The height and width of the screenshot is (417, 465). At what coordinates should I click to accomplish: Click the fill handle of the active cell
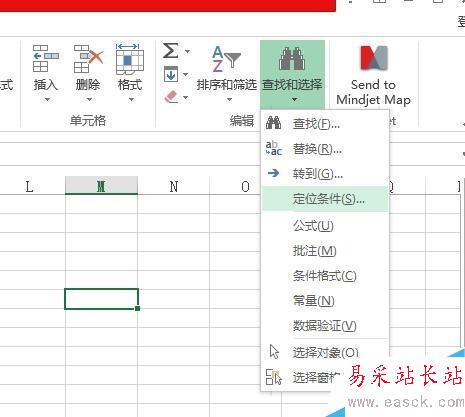pyautogui.click(x=137, y=308)
